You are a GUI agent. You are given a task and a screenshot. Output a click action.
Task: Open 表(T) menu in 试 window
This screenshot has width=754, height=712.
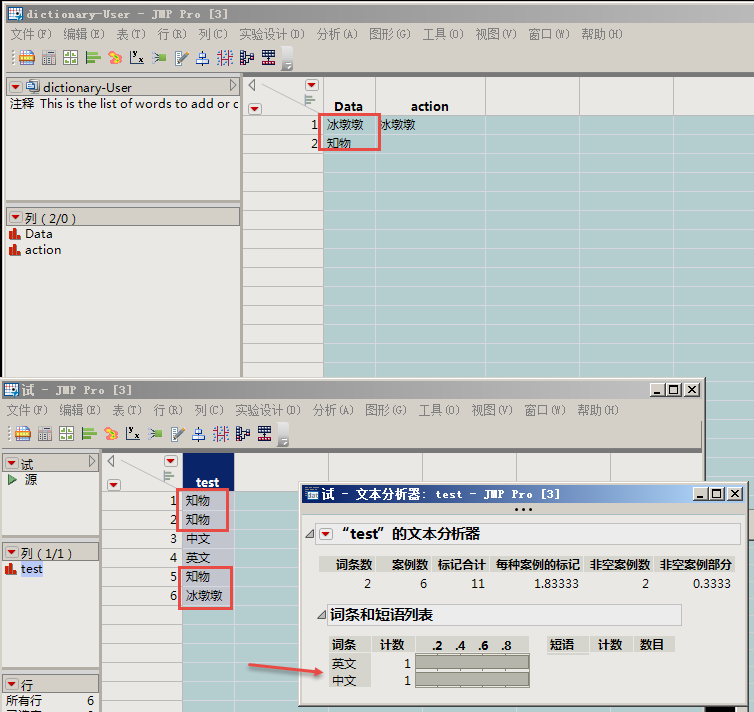coord(127,410)
